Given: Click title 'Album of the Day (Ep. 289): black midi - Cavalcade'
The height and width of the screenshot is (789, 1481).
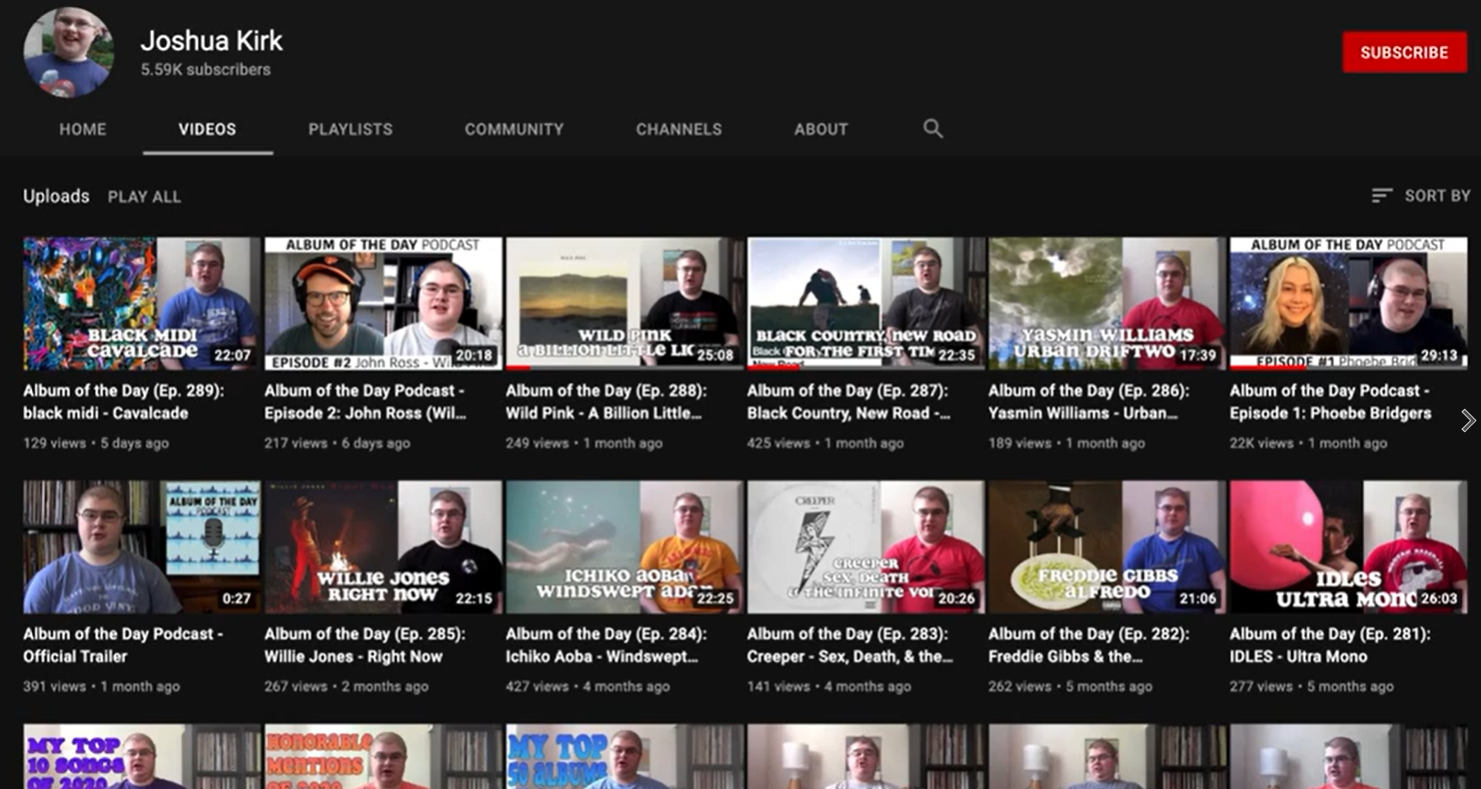Looking at the screenshot, I should [123, 402].
